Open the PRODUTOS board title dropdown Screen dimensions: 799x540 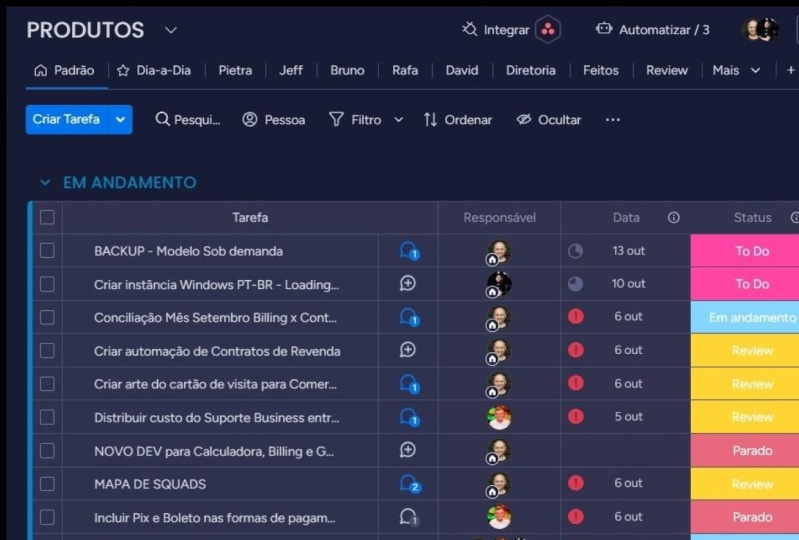coord(171,30)
